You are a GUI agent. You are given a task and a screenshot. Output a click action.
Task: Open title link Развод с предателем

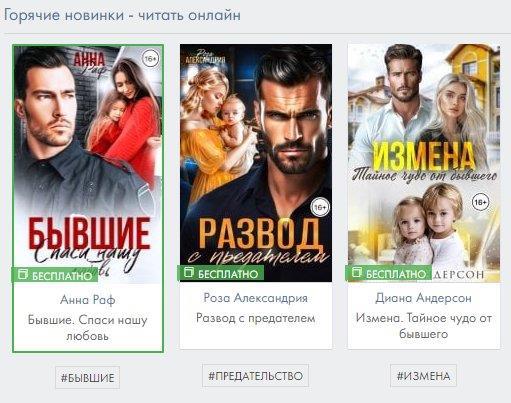tap(256, 318)
